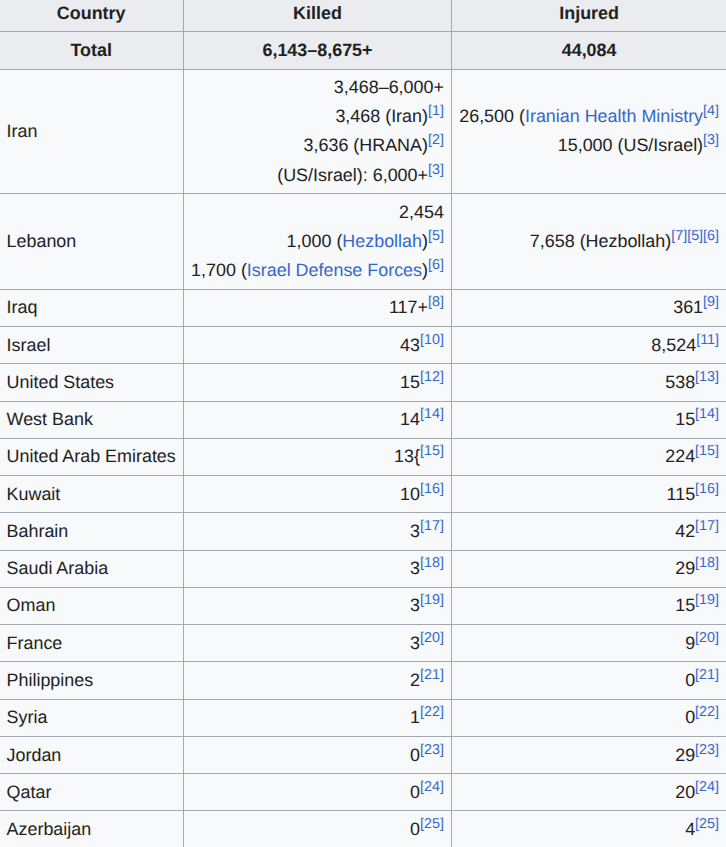Open citation [18] in Saudi Arabia killed cell

pyautogui.click(x=432, y=563)
